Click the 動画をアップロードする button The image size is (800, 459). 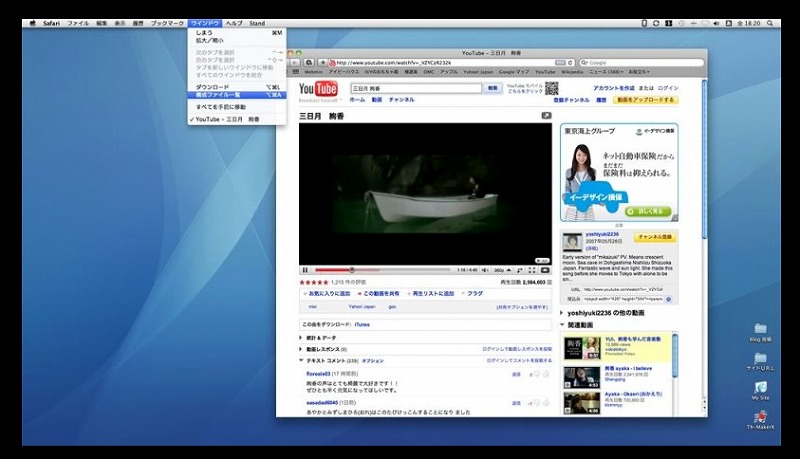[647, 100]
